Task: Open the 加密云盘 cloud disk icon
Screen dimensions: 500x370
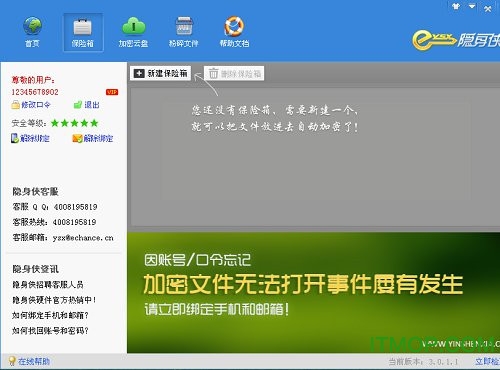Action: [x=133, y=32]
